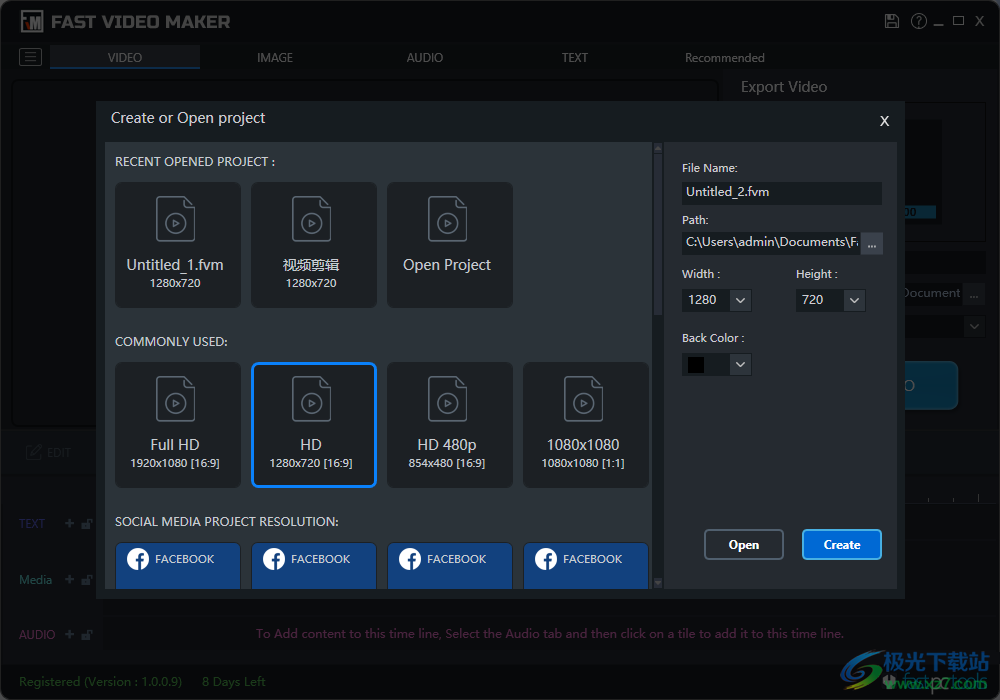Click the project list scrollbar thumb
Image resolution: width=1000 pixels, height=700 pixels.
click(658, 234)
